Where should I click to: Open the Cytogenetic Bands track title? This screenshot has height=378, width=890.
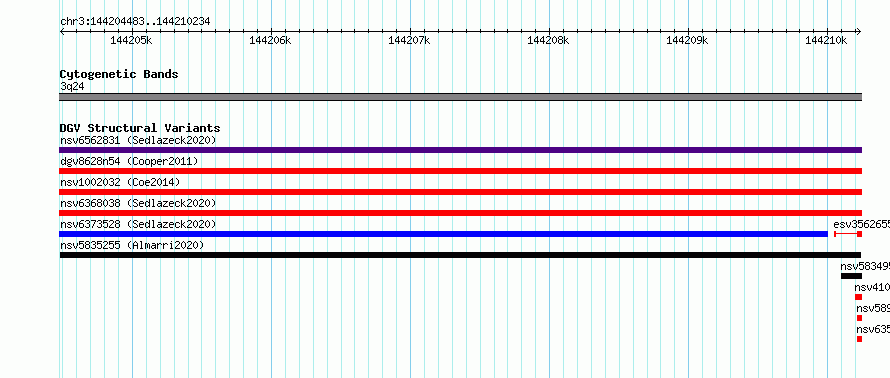point(119,74)
